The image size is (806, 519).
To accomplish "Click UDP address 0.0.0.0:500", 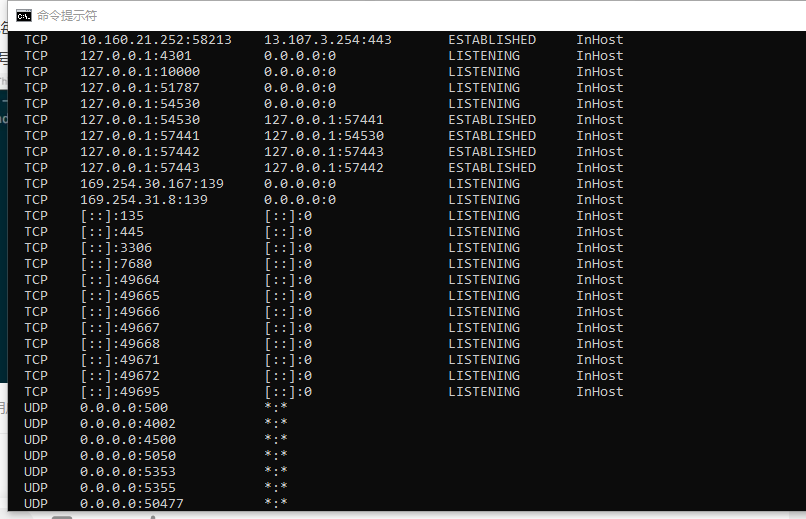I will point(124,407).
